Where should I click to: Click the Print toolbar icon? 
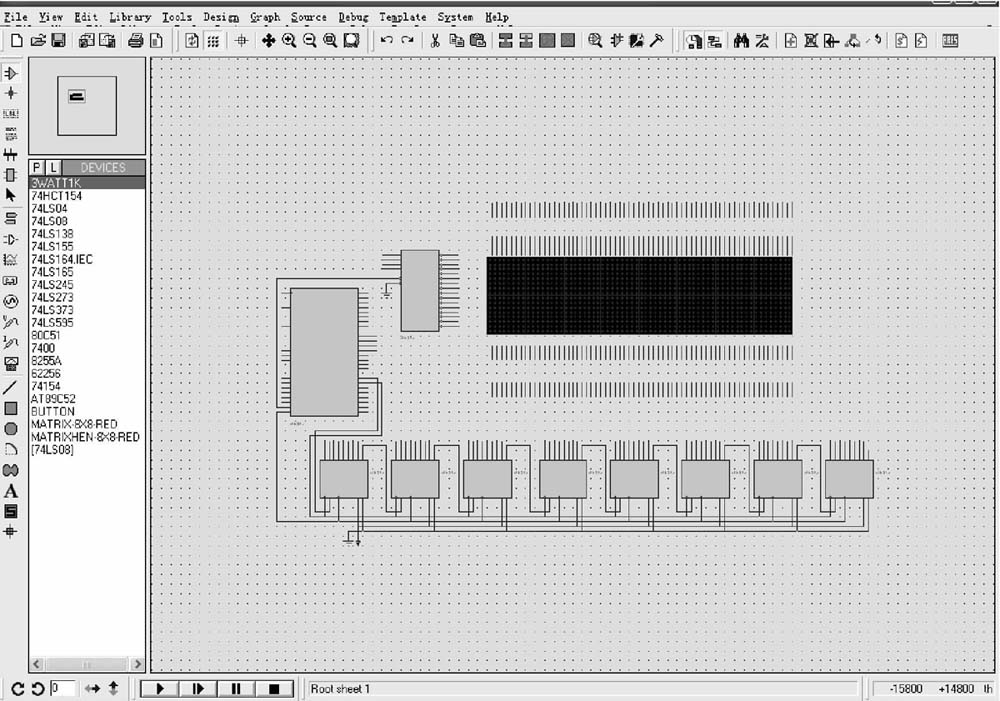coord(135,41)
